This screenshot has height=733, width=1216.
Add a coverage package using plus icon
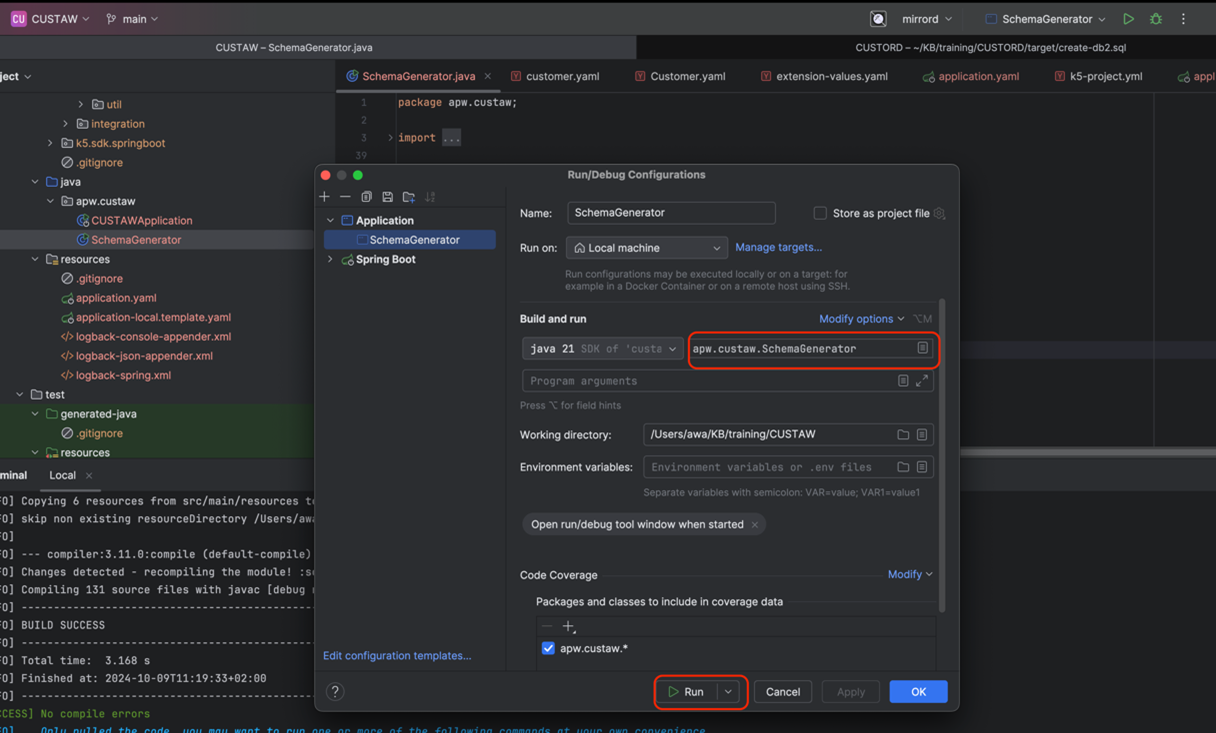tap(568, 626)
